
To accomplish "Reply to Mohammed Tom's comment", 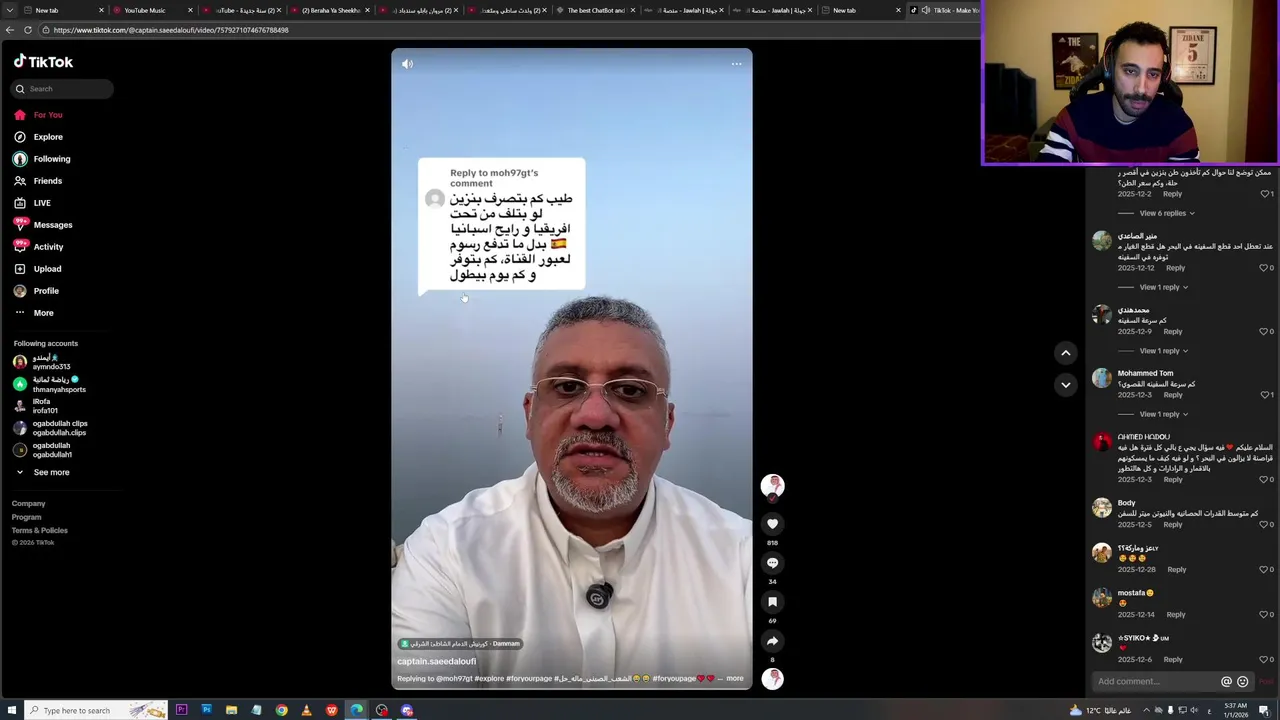I will click(x=1172, y=395).
